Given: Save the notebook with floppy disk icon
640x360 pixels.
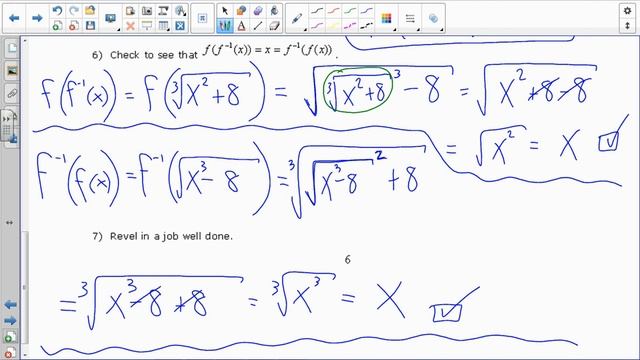Looking at the screenshot, I should click(x=90, y=26).
